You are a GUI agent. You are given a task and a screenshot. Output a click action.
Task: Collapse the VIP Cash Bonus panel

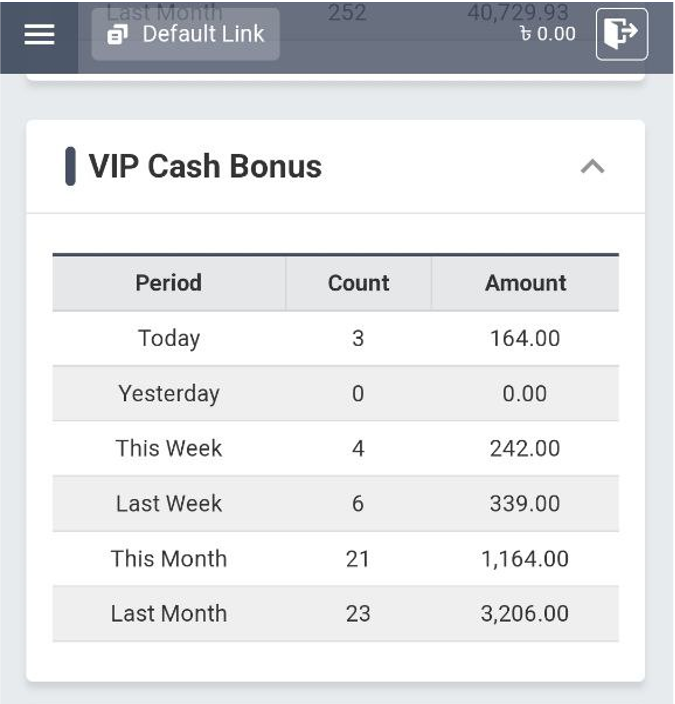[x=592, y=166]
